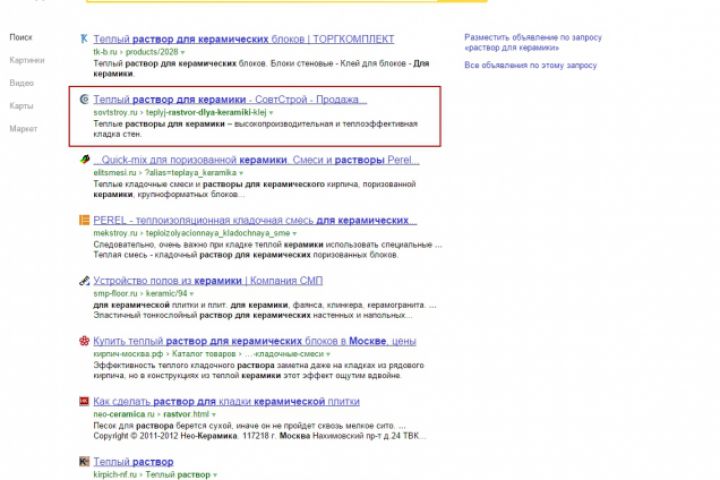Image resolution: width=720 pixels, height=480 pixels.
Task: Open 'Устройство полов из керамики | Компания СМП' result
Action: tap(208, 281)
